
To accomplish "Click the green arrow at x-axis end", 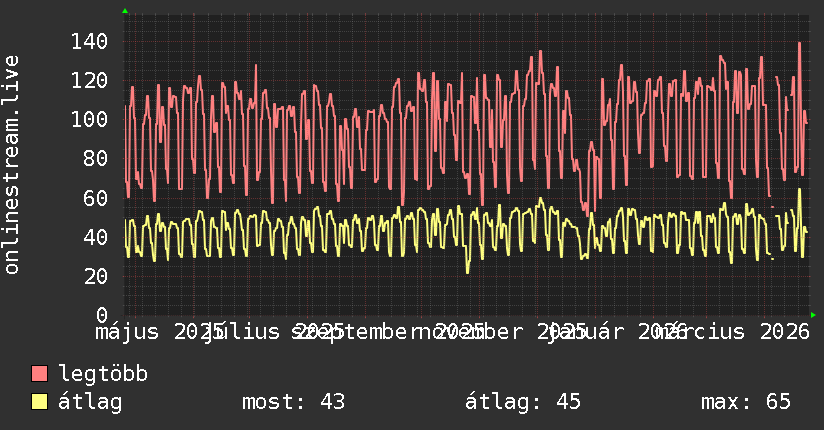I will (x=813, y=315).
